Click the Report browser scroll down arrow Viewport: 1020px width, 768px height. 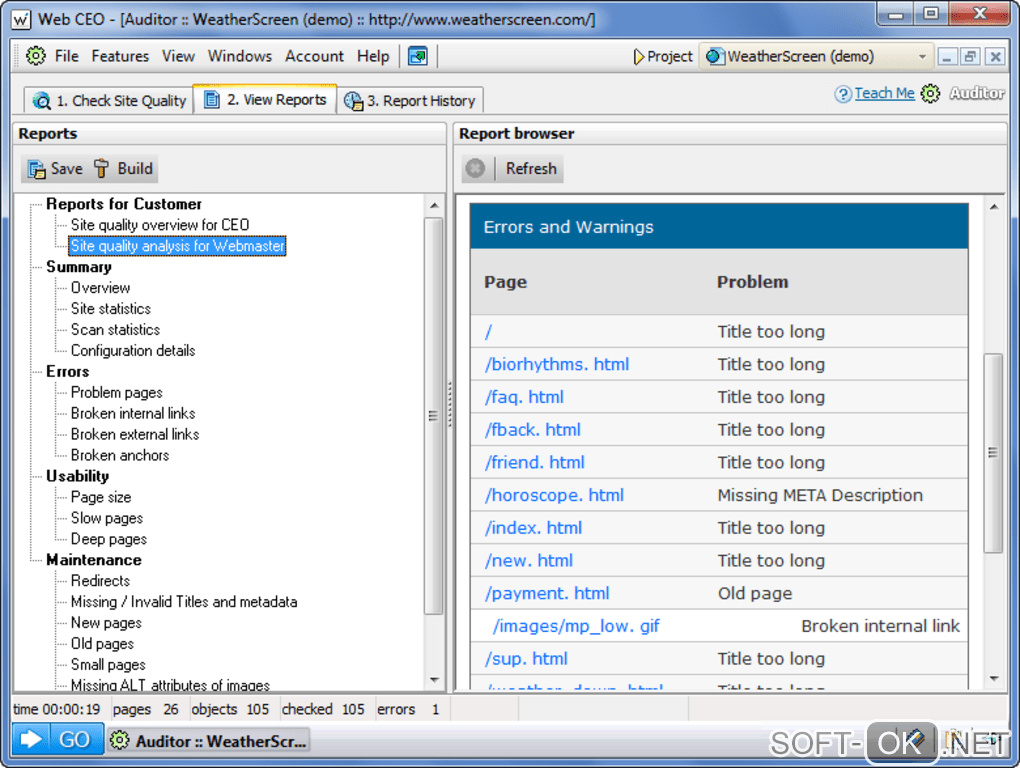993,679
